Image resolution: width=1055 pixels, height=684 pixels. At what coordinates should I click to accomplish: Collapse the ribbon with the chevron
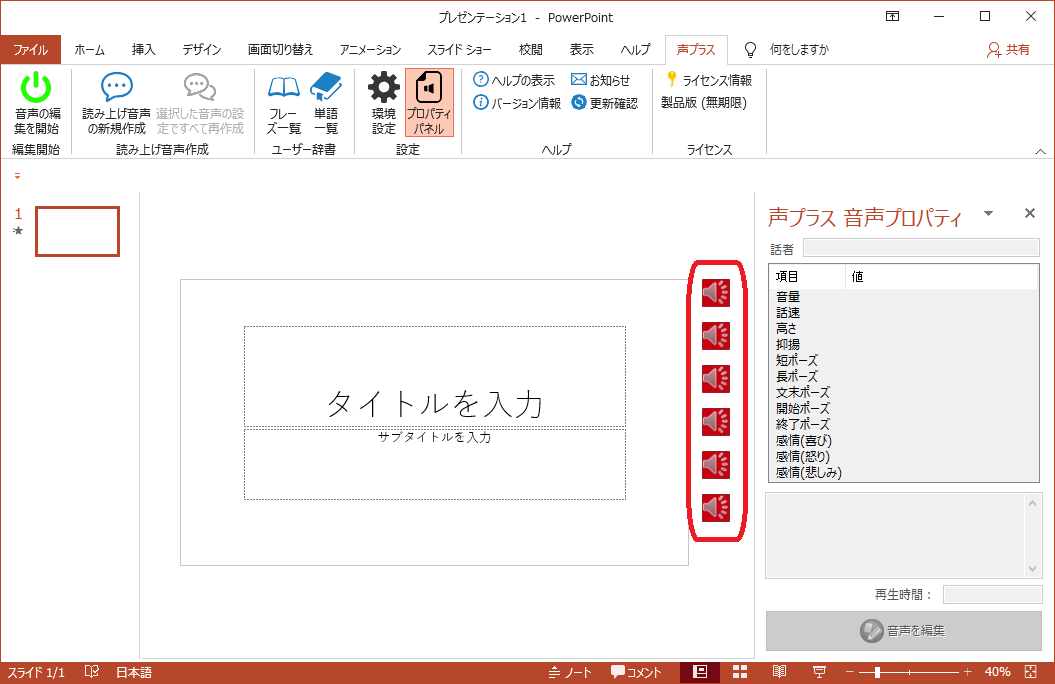tap(1040, 151)
